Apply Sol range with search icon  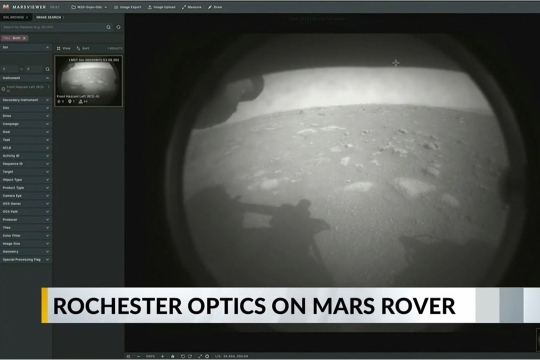coord(48,69)
